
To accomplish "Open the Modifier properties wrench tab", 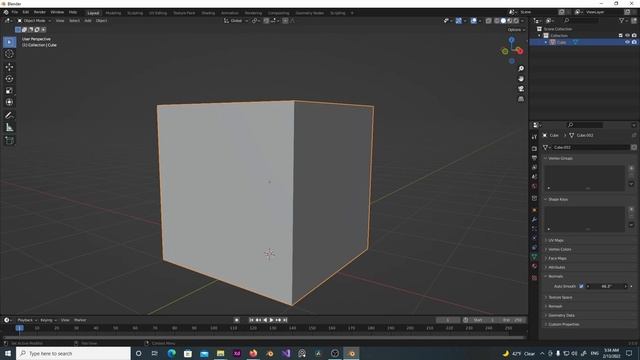I will (534, 220).
